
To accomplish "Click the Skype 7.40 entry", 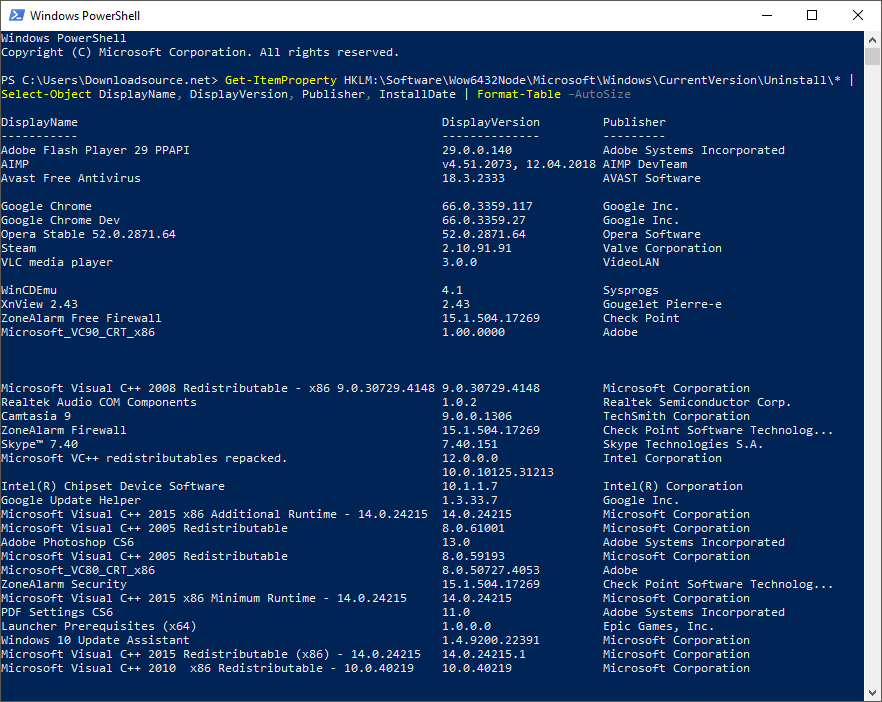I will pyautogui.click(x=39, y=444).
